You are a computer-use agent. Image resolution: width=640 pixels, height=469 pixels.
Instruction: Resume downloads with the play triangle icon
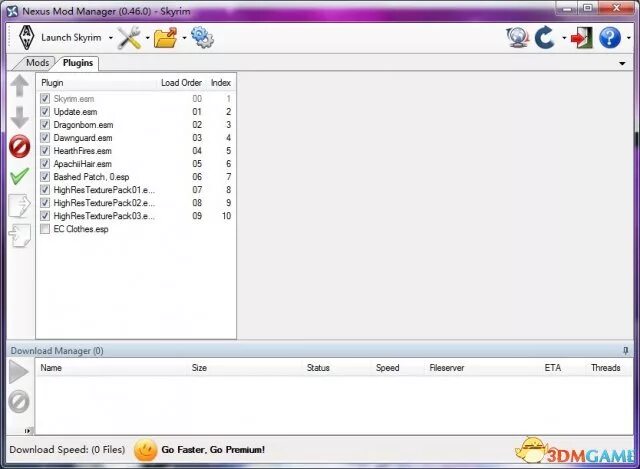19,371
